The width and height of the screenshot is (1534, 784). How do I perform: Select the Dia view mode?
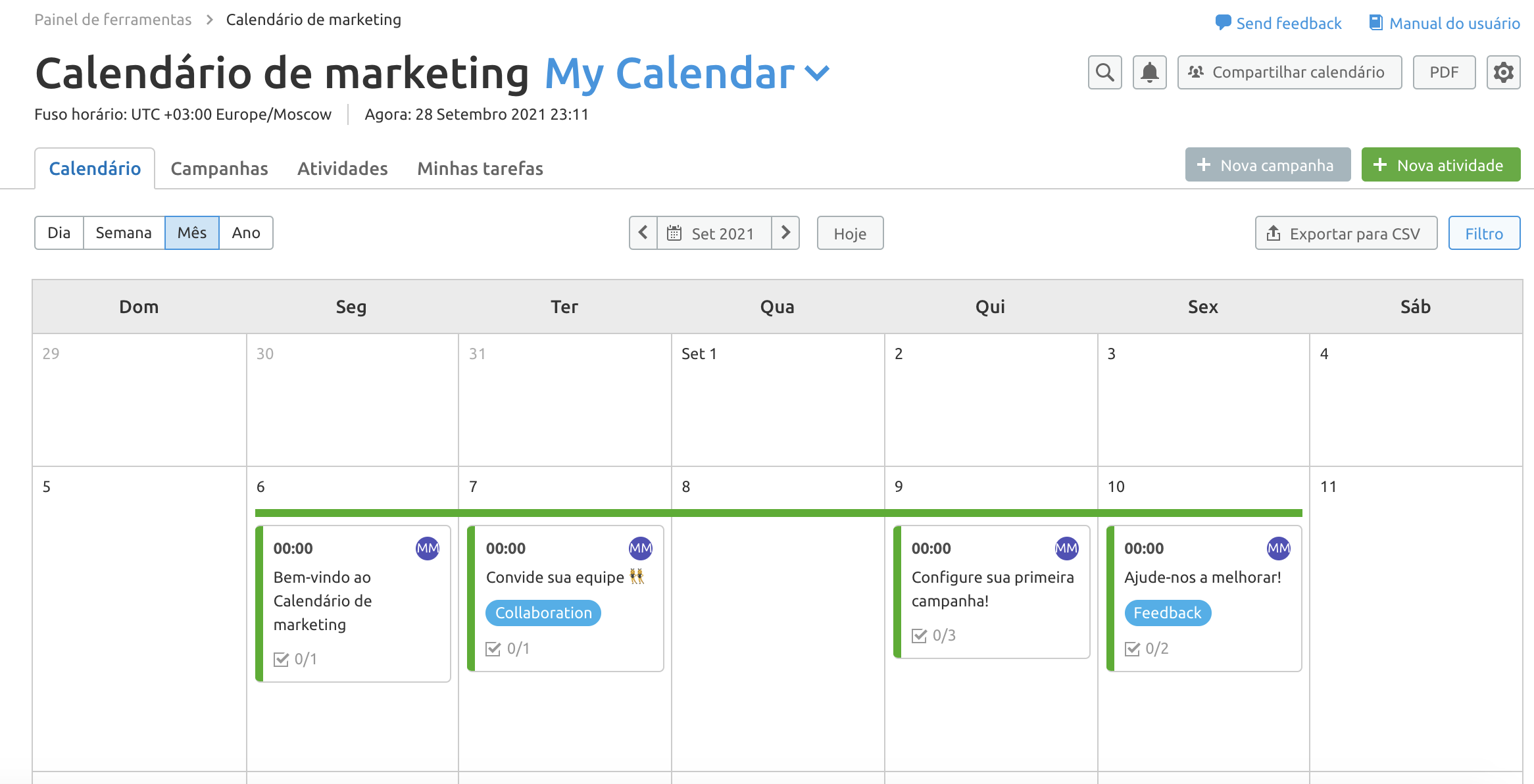tap(59, 233)
